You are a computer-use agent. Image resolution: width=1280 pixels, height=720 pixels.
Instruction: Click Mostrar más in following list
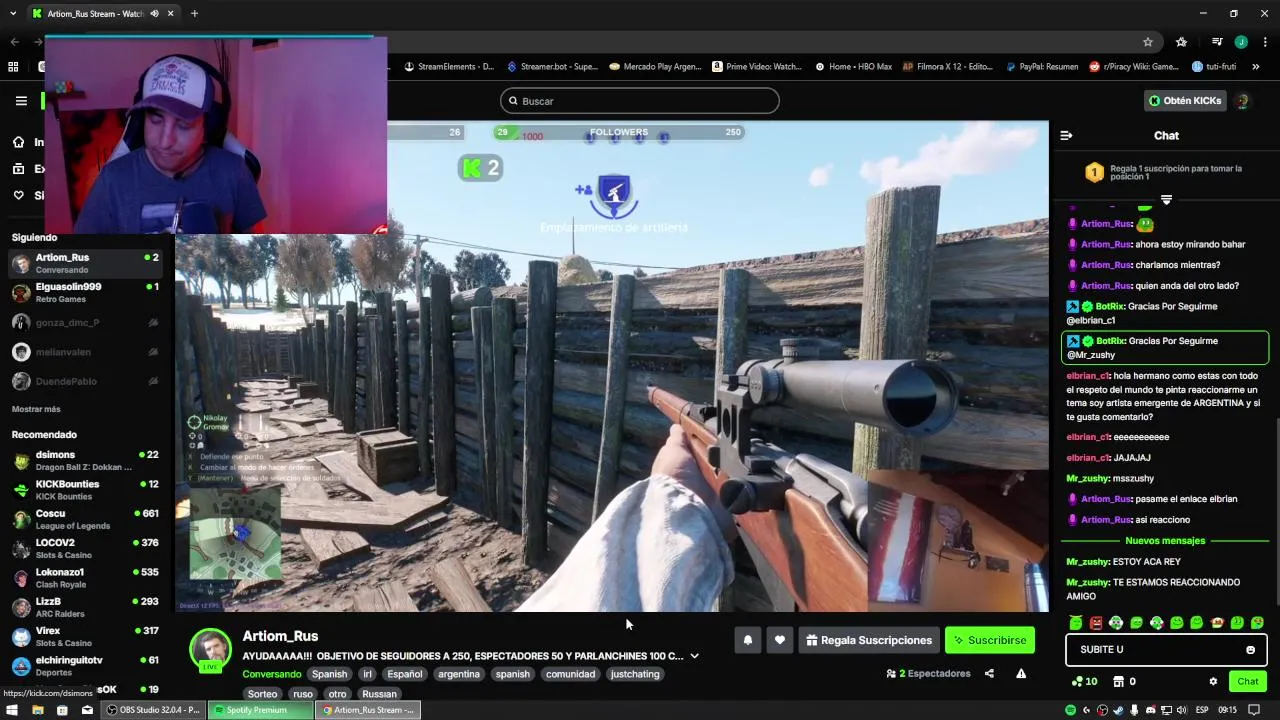tap(36, 409)
